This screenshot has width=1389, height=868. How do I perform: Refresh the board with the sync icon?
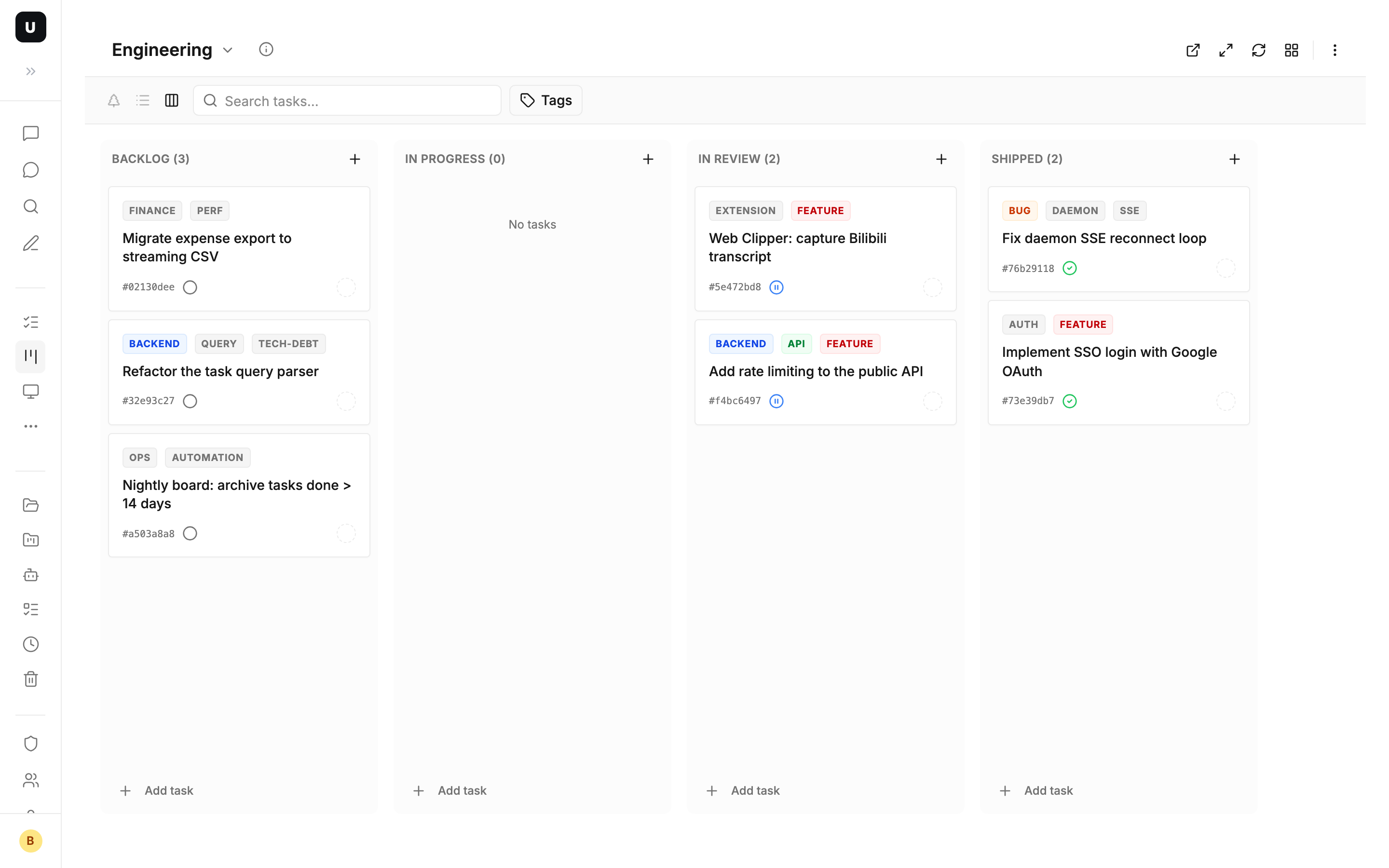coord(1258,51)
